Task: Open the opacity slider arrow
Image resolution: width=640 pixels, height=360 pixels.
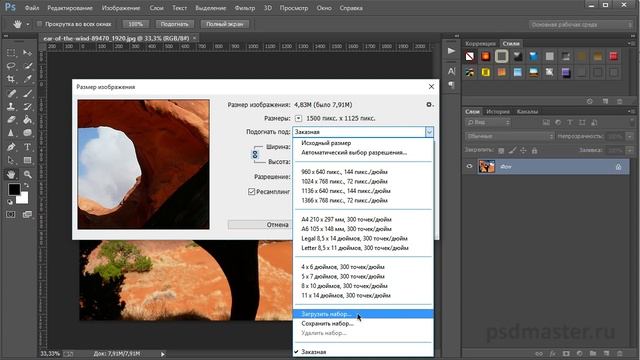Action: (x=630, y=136)
